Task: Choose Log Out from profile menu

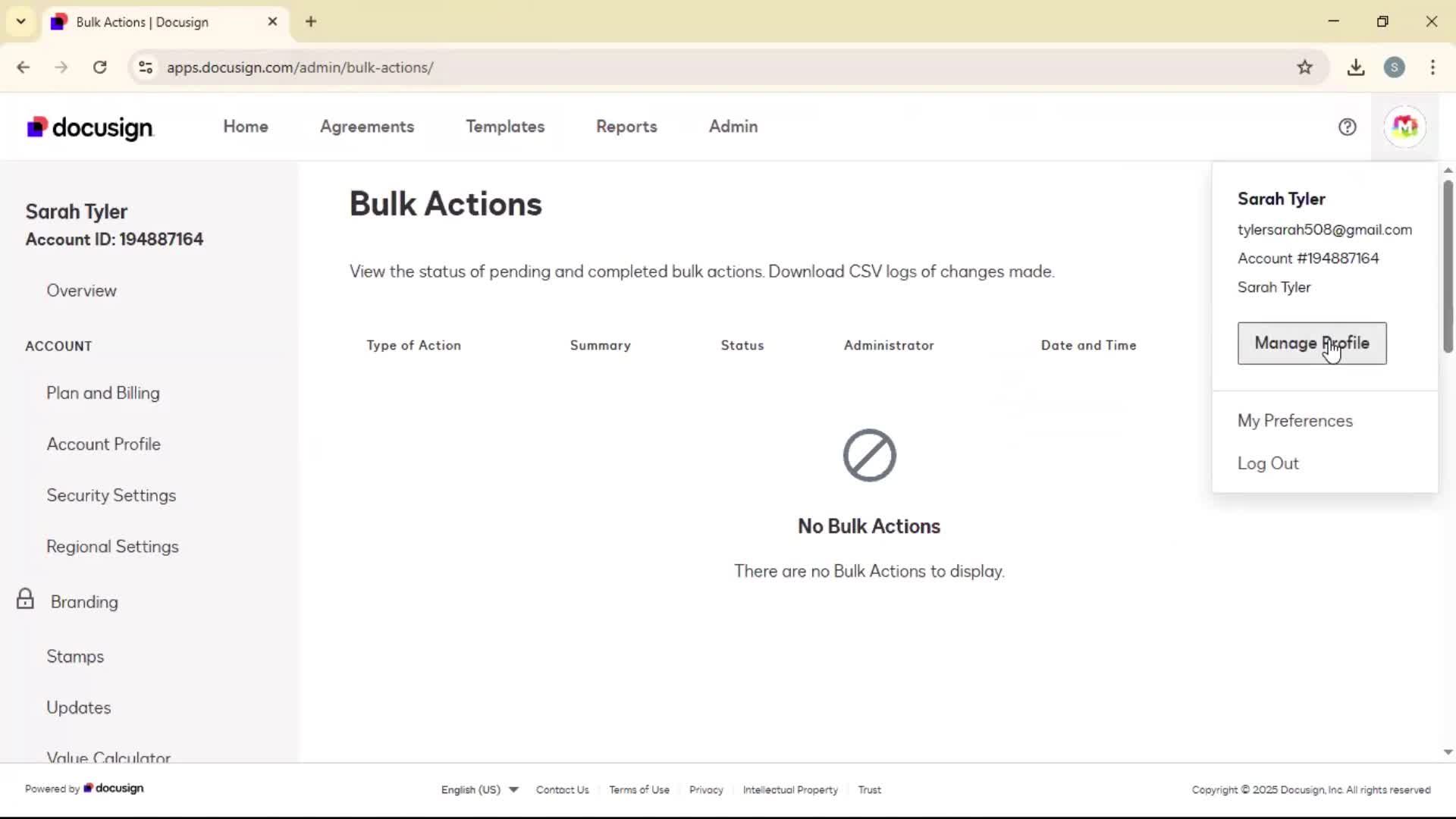Action: click(1268, 463)
